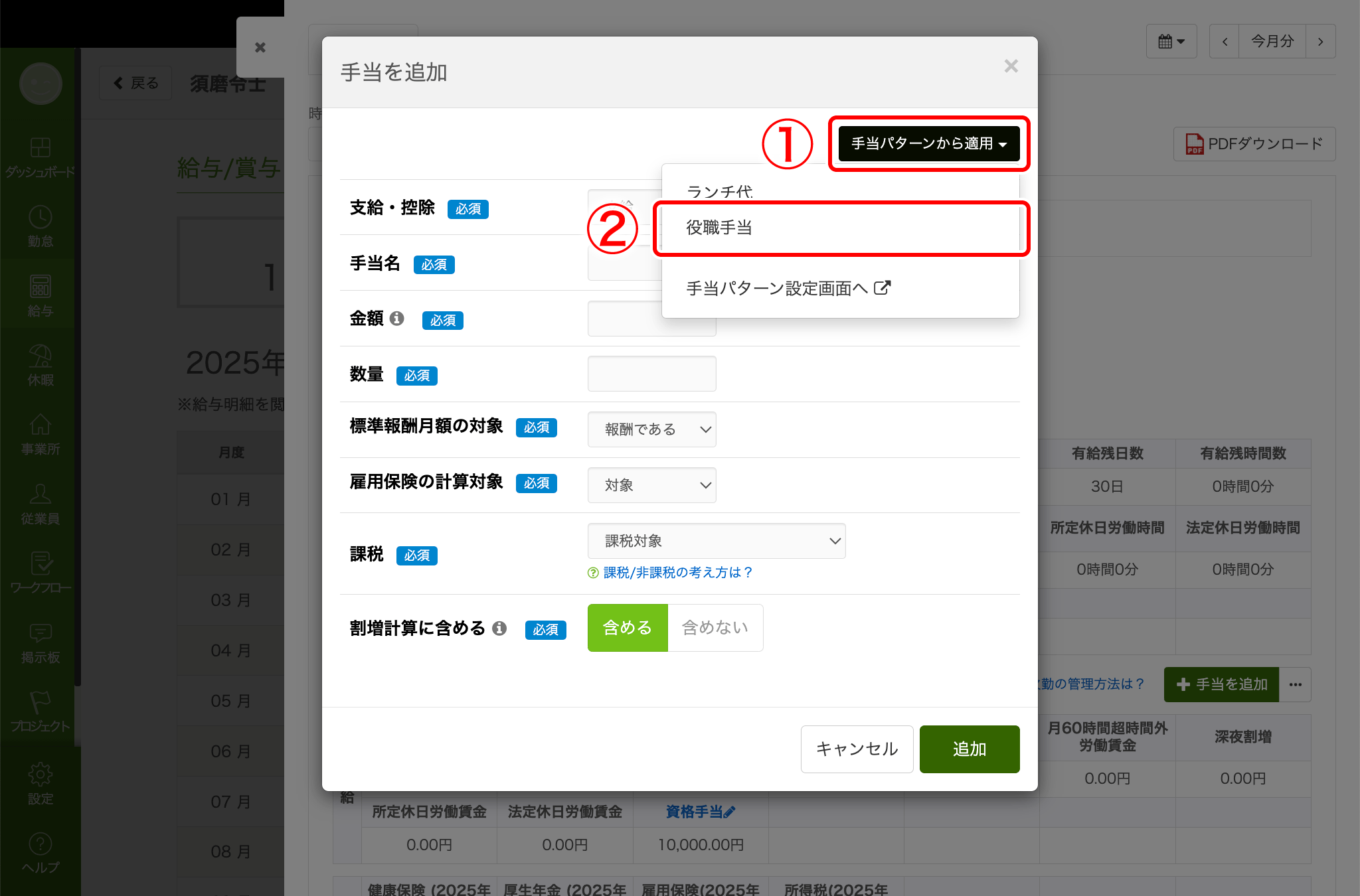
Task: Click the user avatar in sidebar
Action: click(41, 84)
